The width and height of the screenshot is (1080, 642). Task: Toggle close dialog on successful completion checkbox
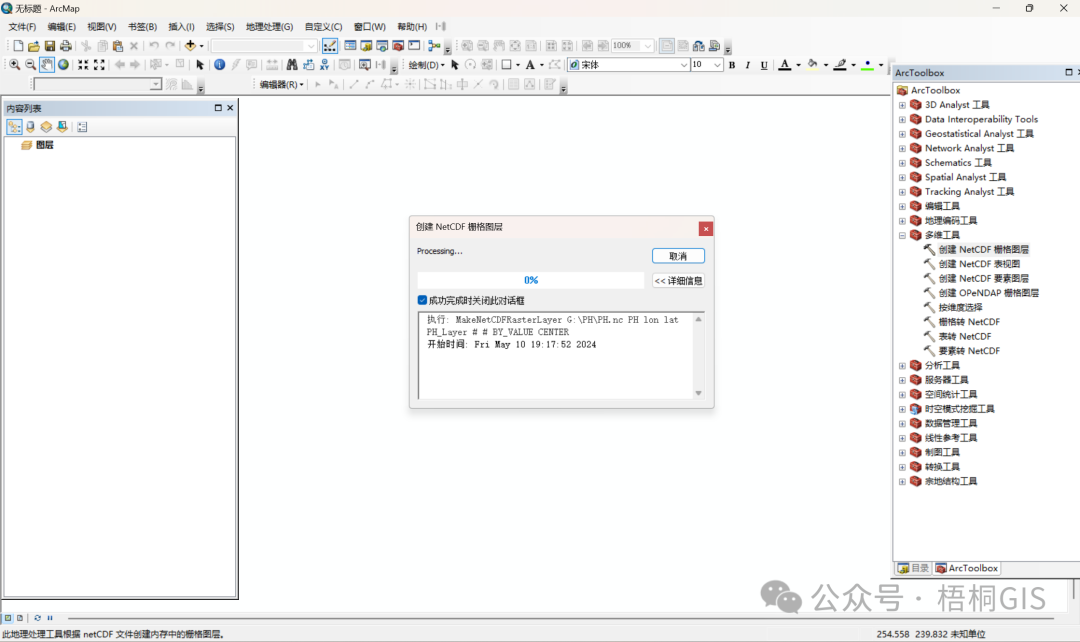point(422,300)
